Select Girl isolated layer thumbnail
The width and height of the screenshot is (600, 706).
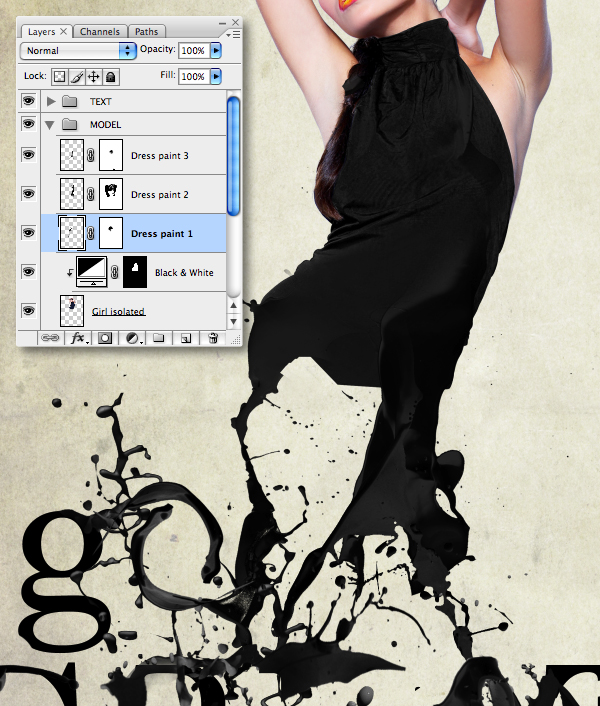tap(72, 311)
